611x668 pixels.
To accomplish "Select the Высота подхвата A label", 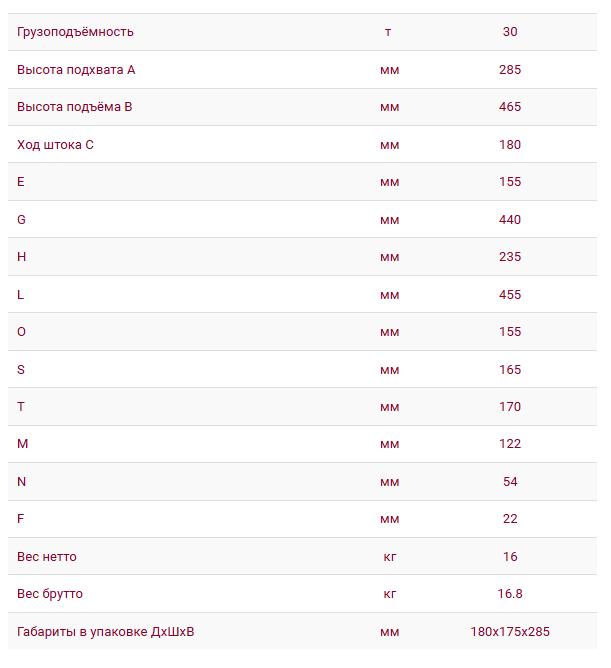I will [x=76, y=70].
